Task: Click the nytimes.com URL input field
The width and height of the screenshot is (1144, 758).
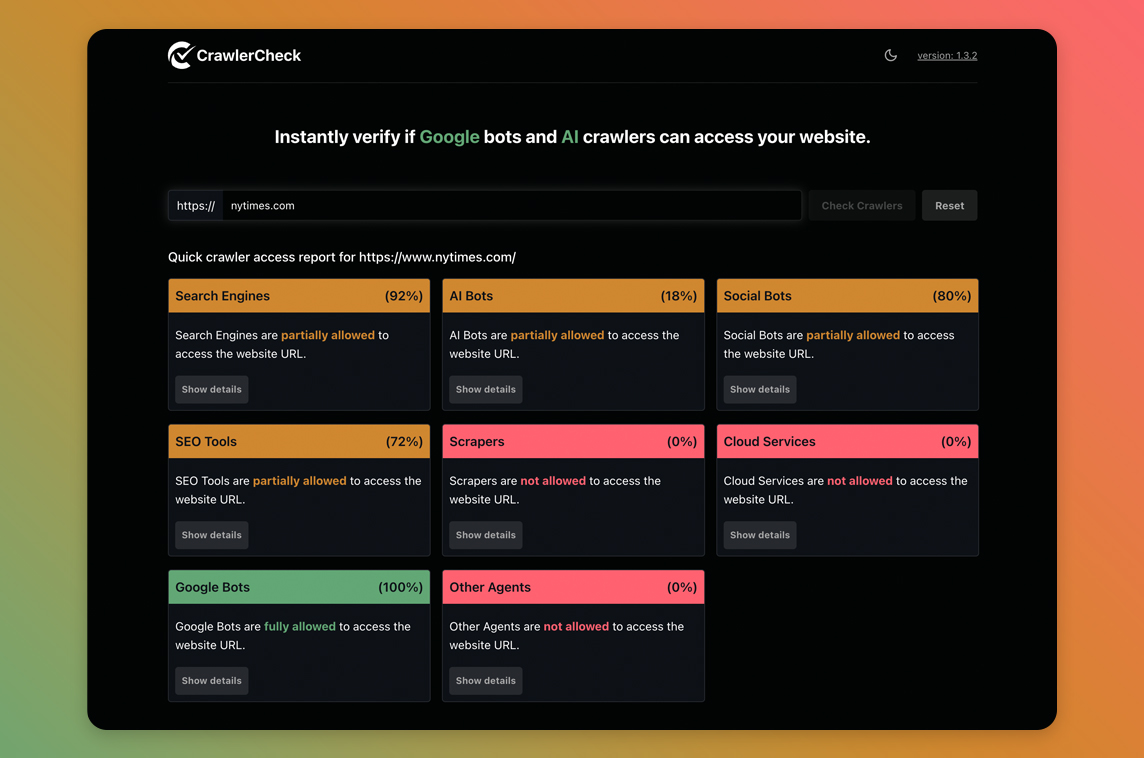Action: pos(511,206)
